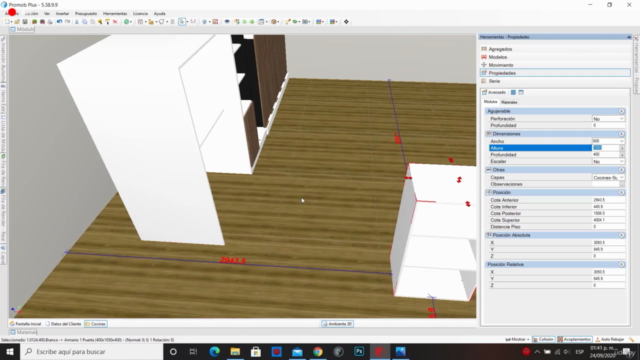Toggle the Avanzado properties mode
This screenshot has height=360, width=640.
494,93
